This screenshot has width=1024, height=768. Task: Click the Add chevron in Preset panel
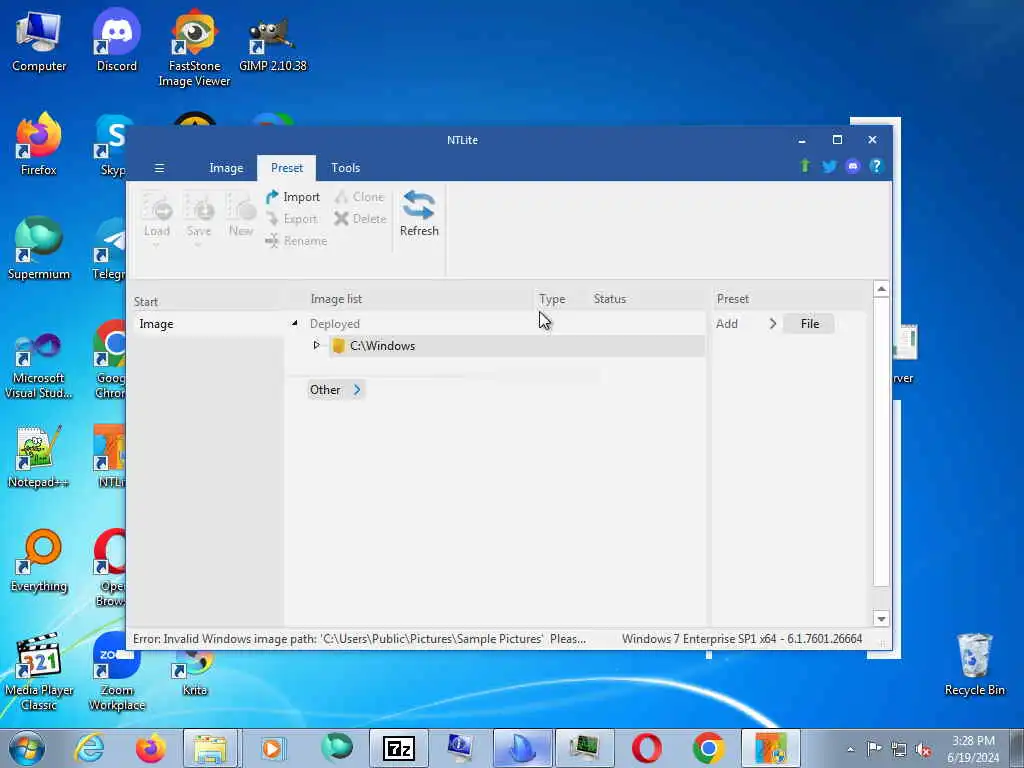[773, 324]
